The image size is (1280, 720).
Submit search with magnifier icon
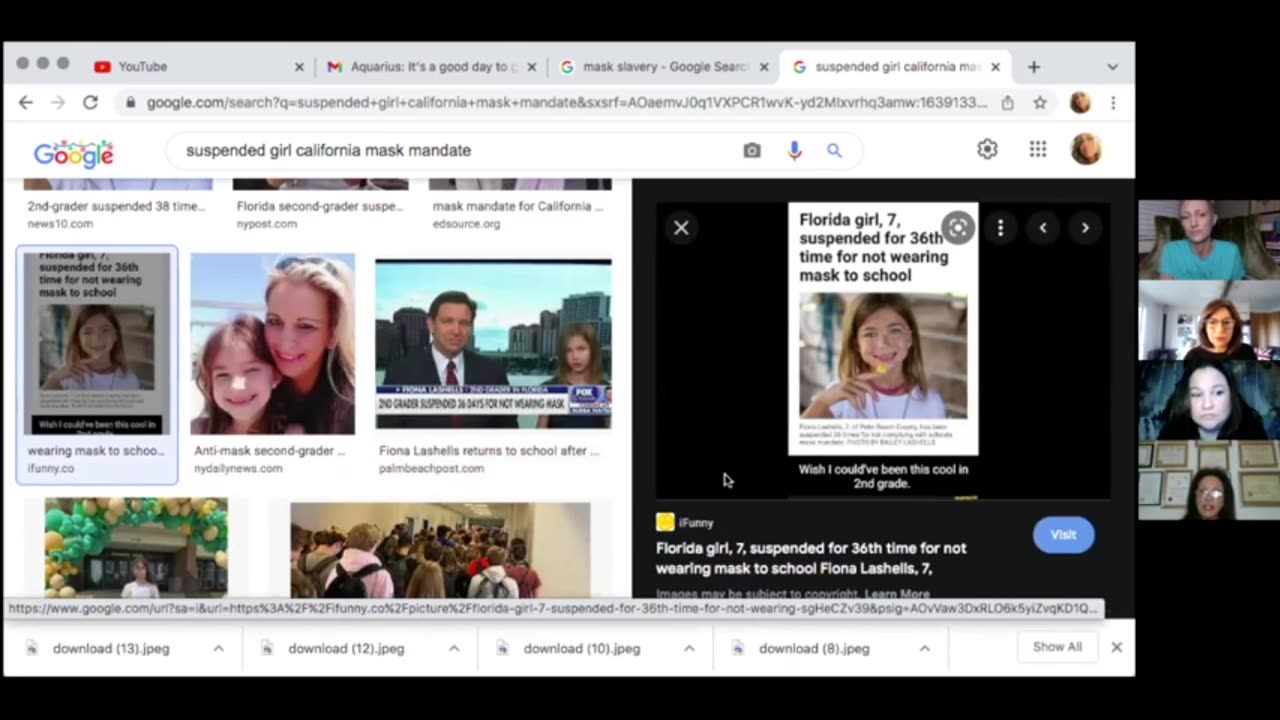[x=834, y=150]
